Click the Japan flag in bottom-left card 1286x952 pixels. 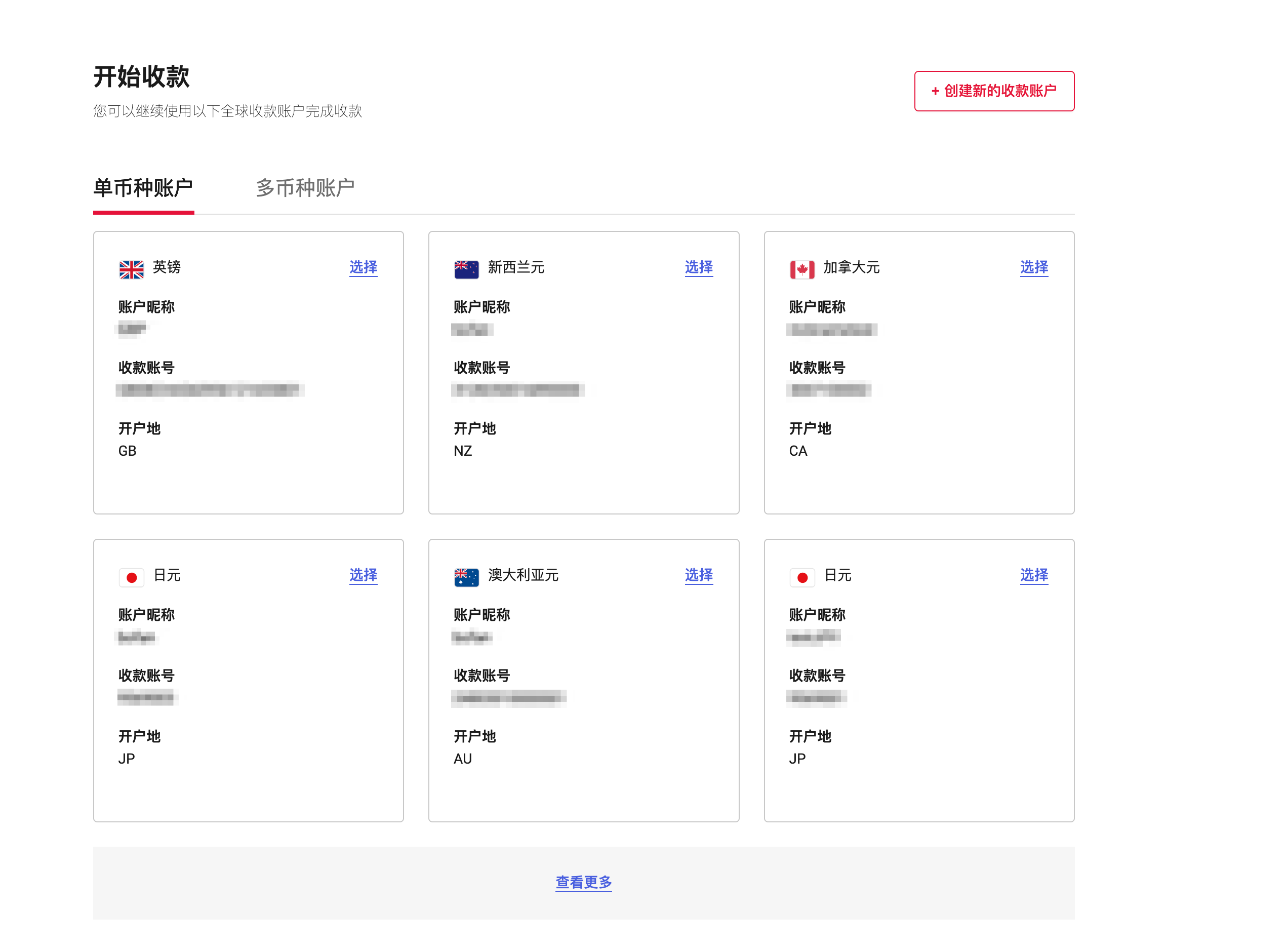(x=131, y=577)
